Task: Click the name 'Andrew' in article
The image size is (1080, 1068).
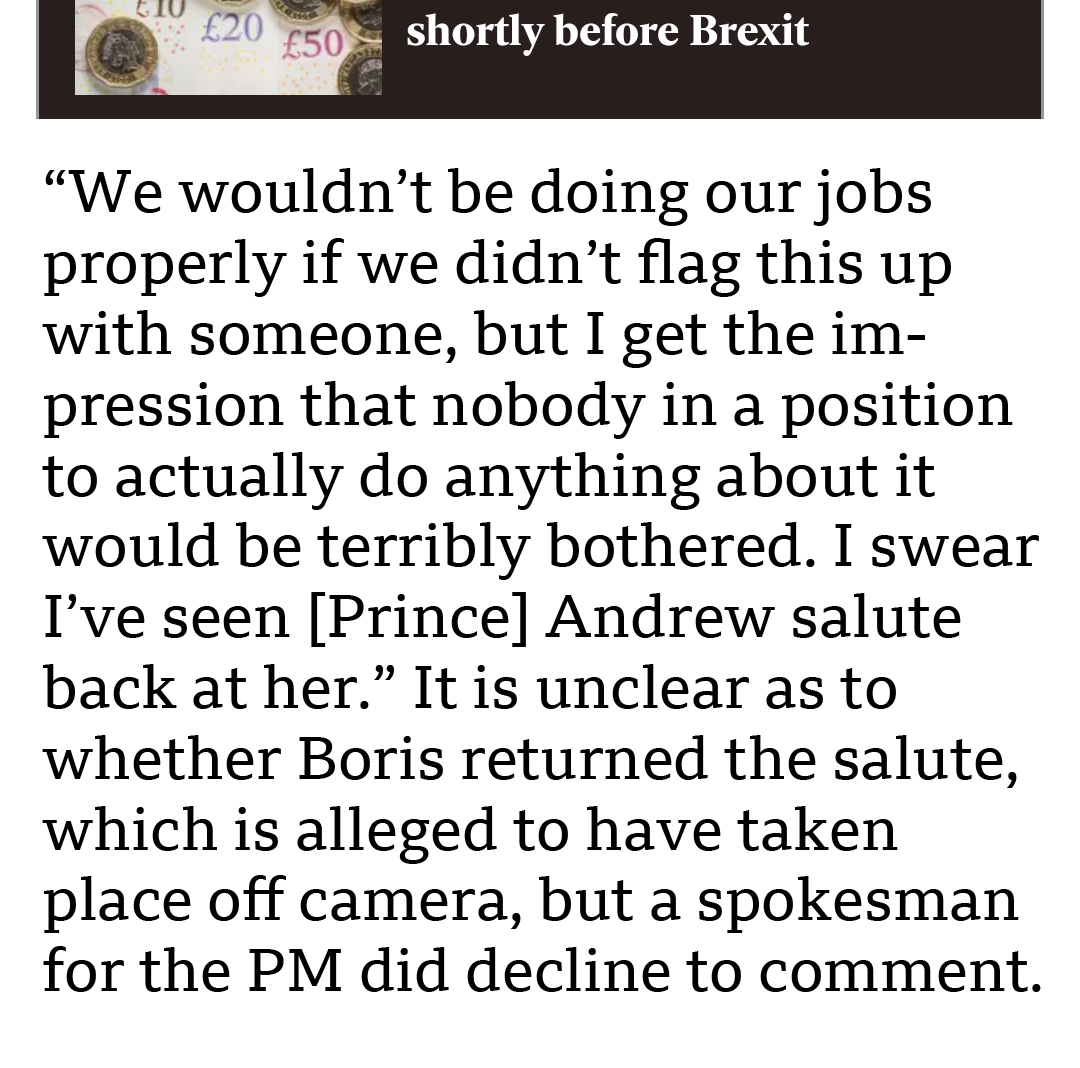Action: tap(660, 617)
